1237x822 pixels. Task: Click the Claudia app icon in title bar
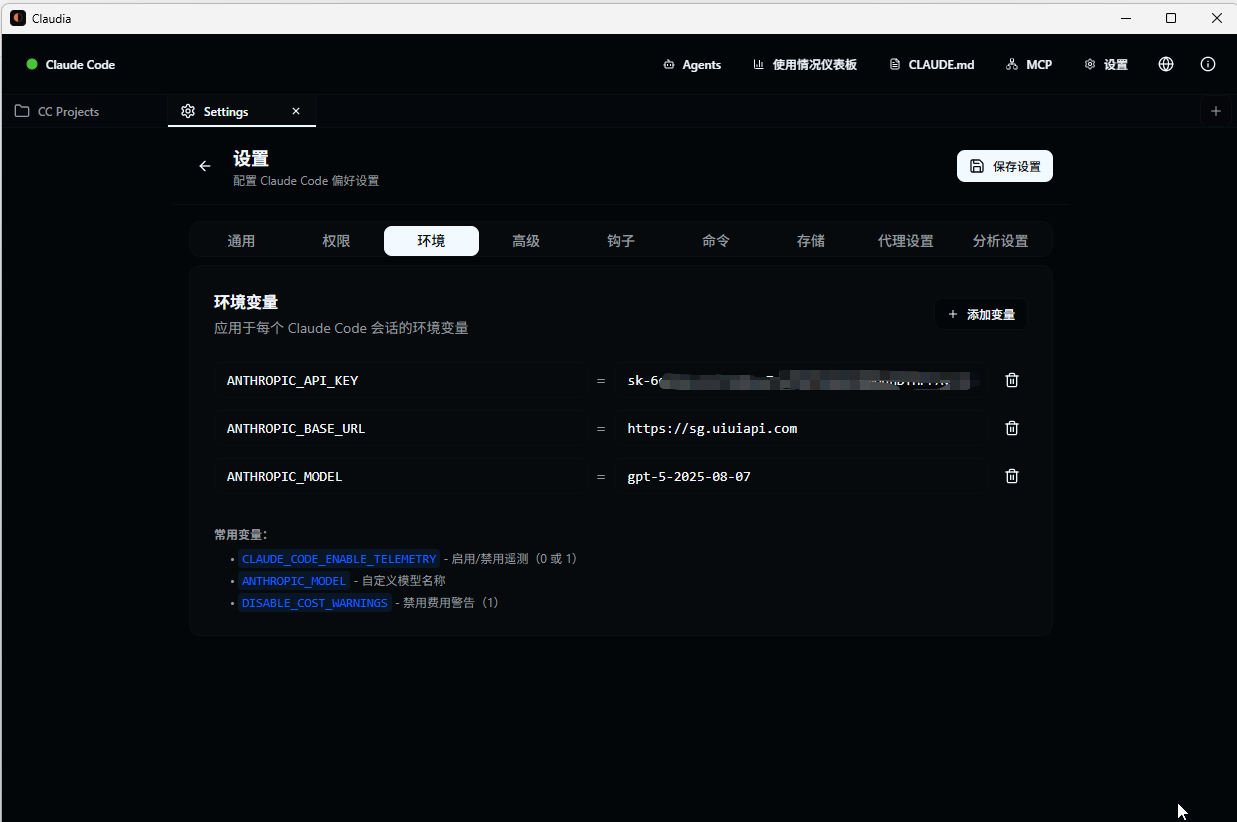pos(18,18)
